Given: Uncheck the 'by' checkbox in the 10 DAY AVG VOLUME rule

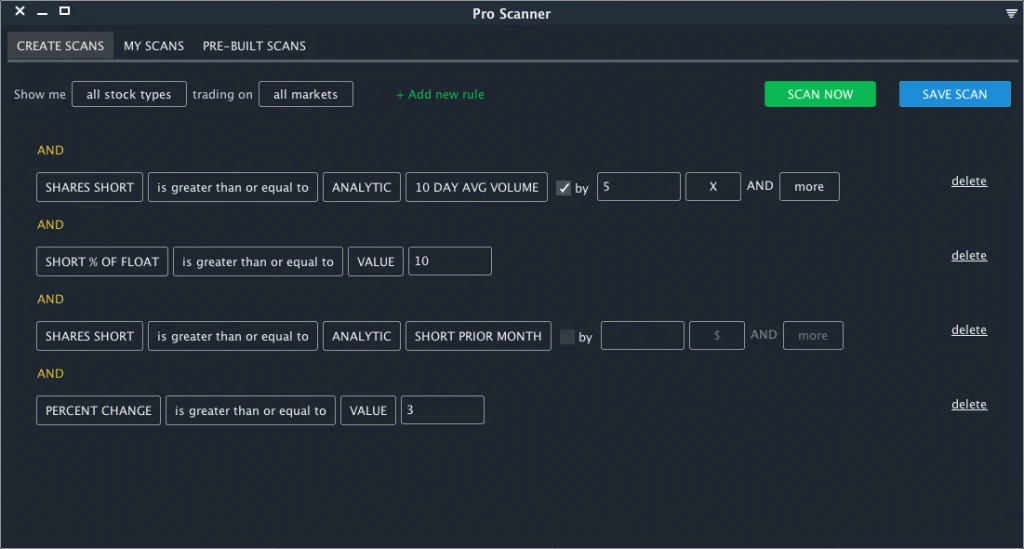Looking at the screenshot, I should [x=564, y=188].
